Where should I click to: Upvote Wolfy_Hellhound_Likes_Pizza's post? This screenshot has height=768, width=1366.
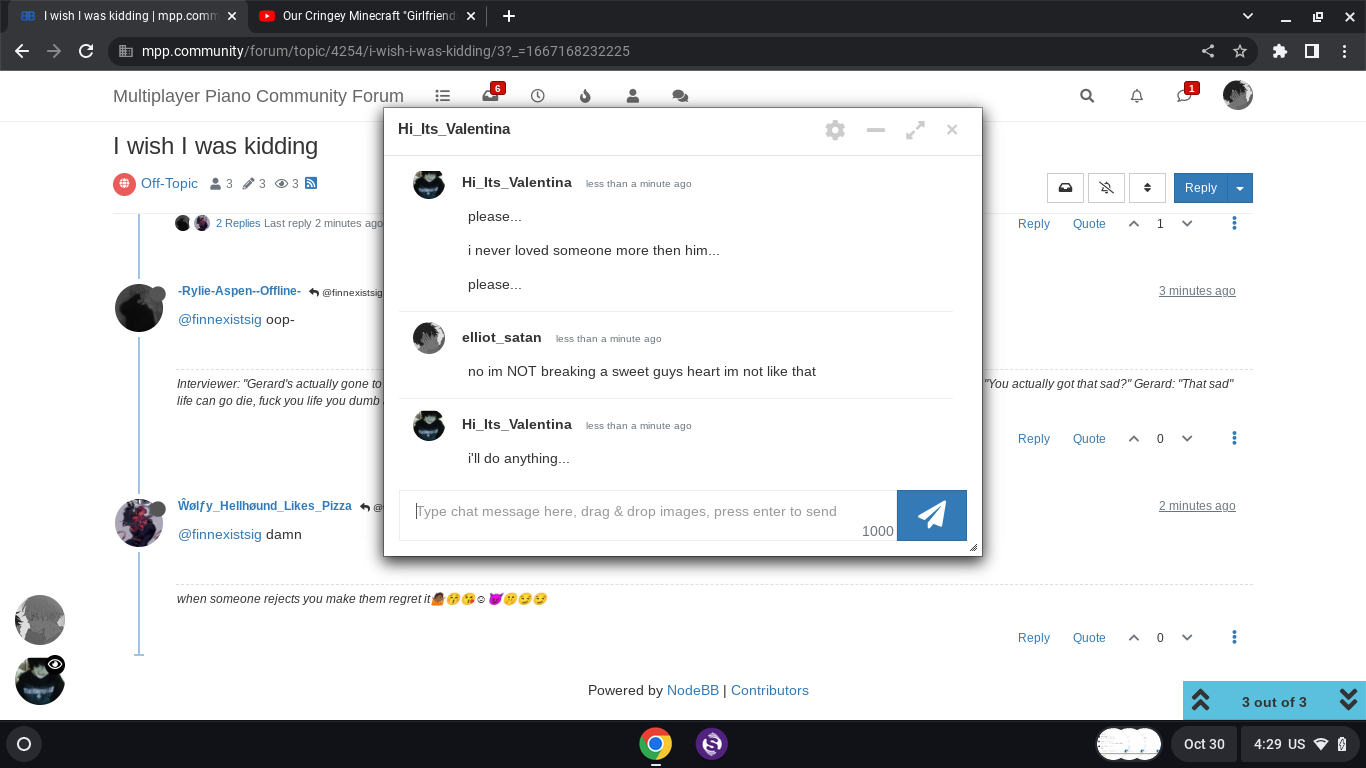pyautogui.click(x=1134, y=637)
